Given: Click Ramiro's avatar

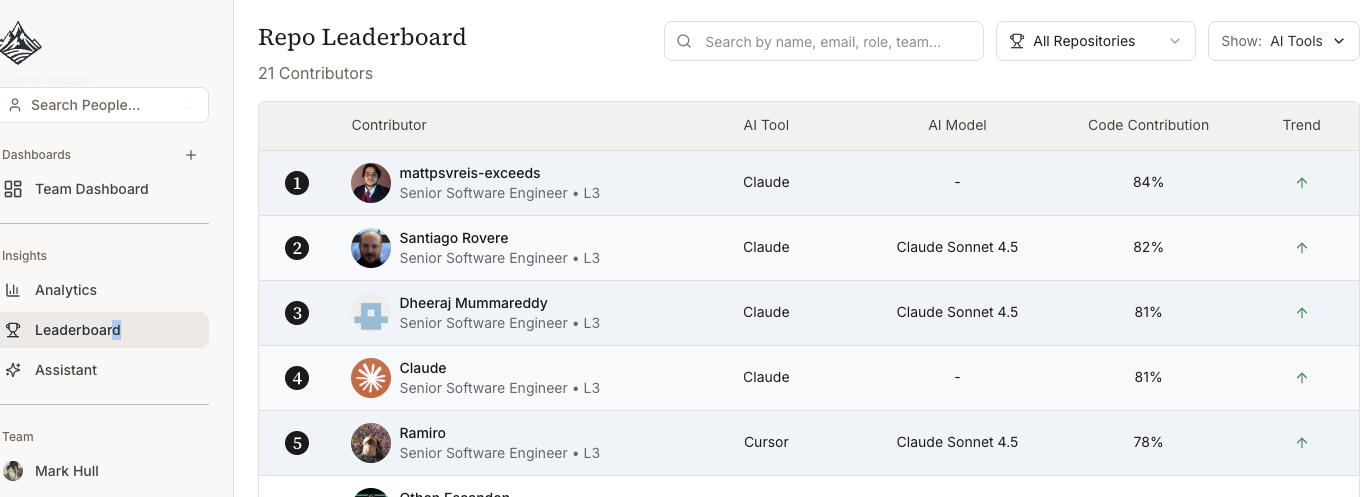Looking at the screenshot, I should tap(371, 443).
